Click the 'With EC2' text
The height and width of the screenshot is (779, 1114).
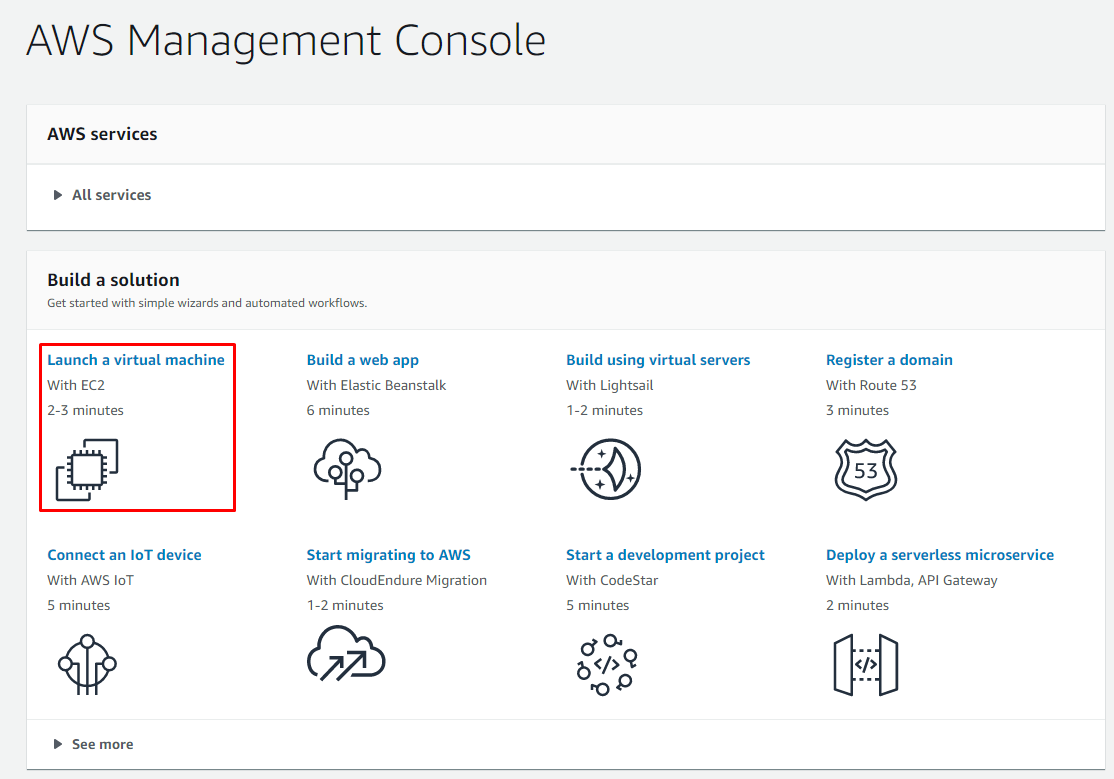pos(76,385)
